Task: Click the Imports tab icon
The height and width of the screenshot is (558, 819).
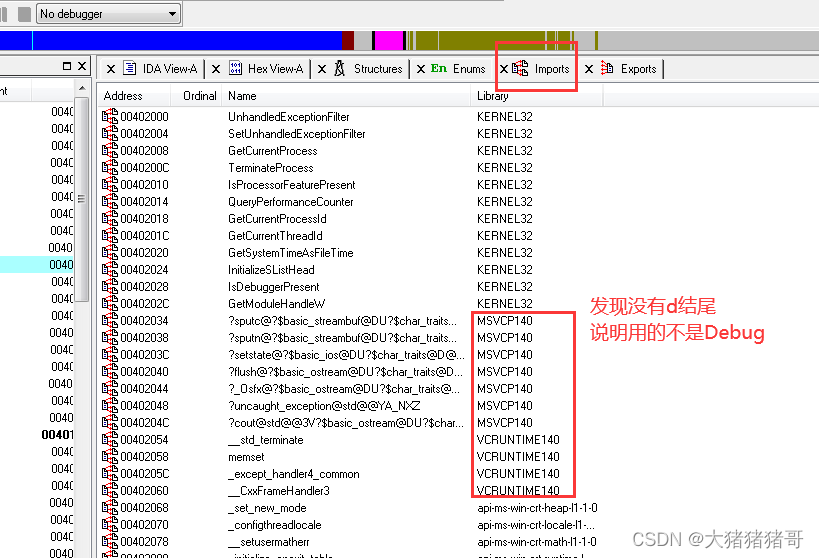Action: (x=520, y=68)
